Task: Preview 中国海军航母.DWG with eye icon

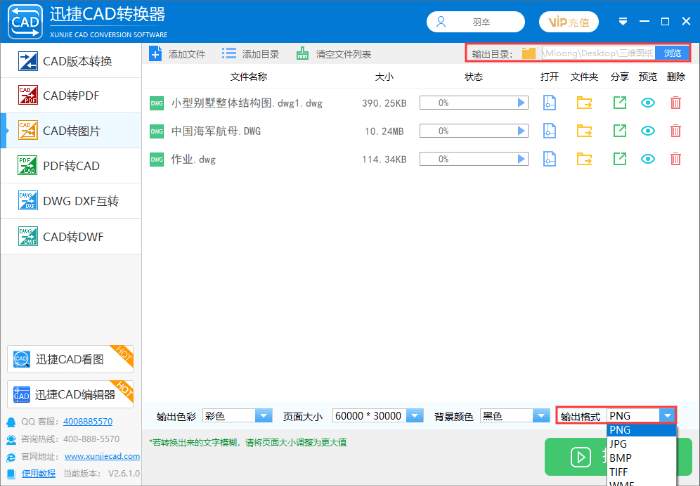Action: (x=648, y=131)
